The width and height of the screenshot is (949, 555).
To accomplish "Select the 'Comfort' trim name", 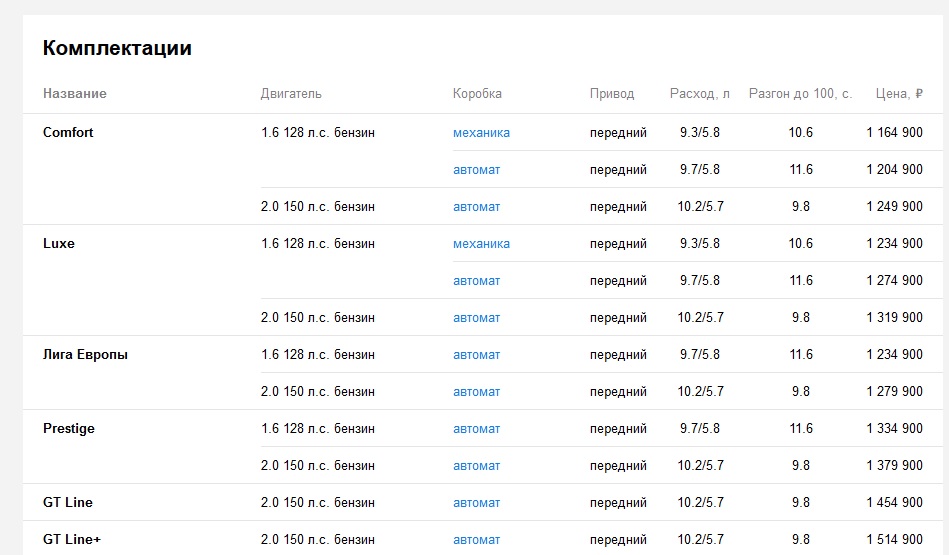I will [68, 133].
